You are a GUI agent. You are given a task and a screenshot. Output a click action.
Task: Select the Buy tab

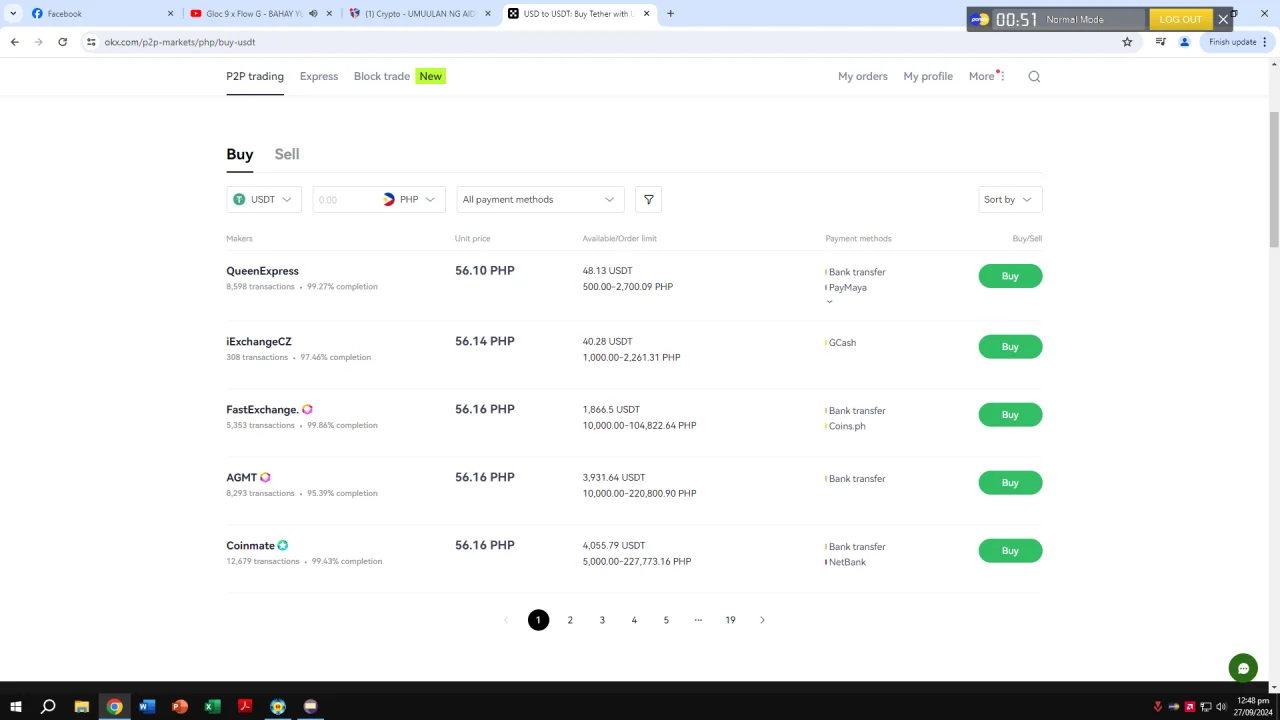pos(240,154)
